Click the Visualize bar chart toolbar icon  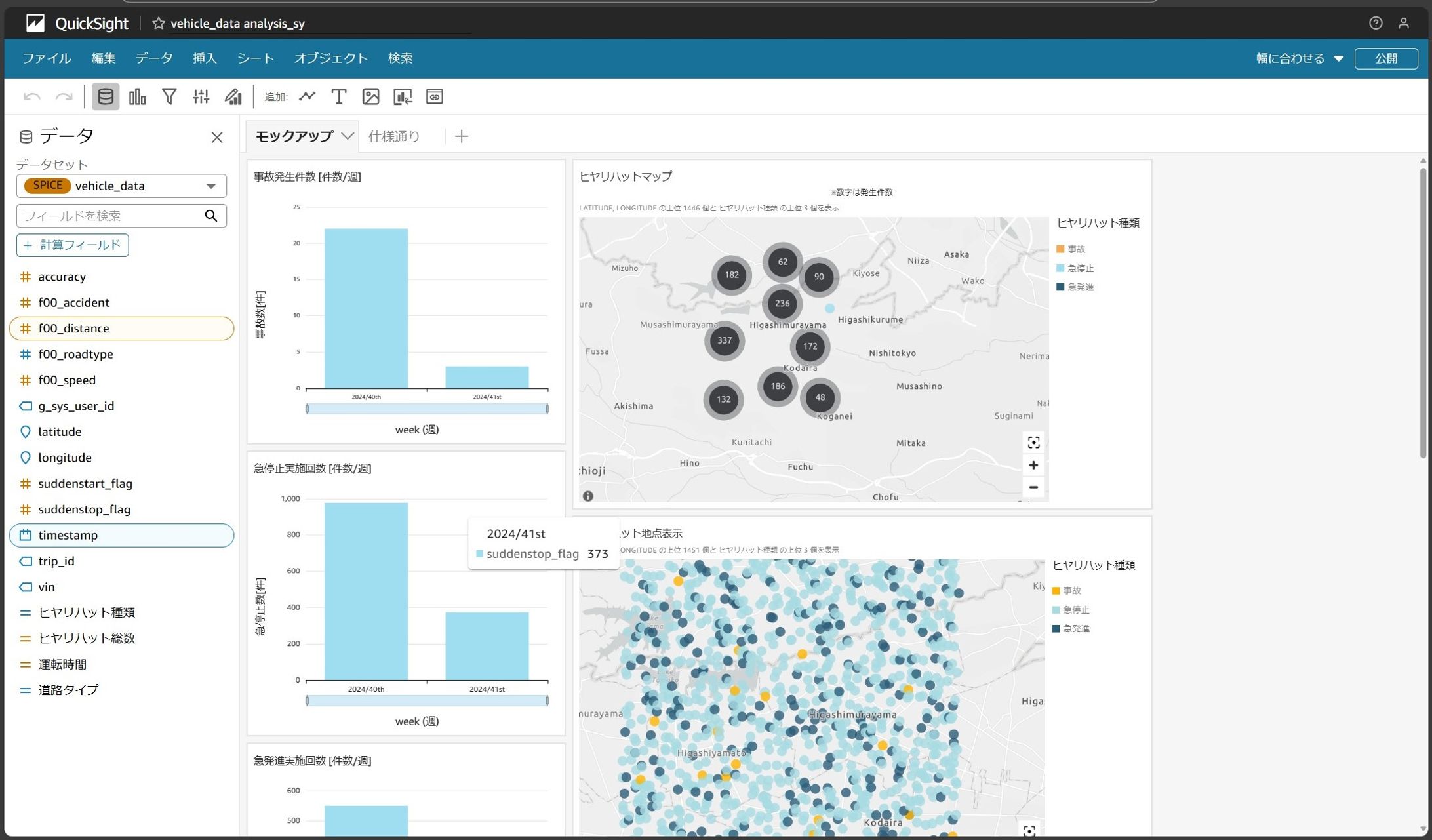[x=137, y=97]
